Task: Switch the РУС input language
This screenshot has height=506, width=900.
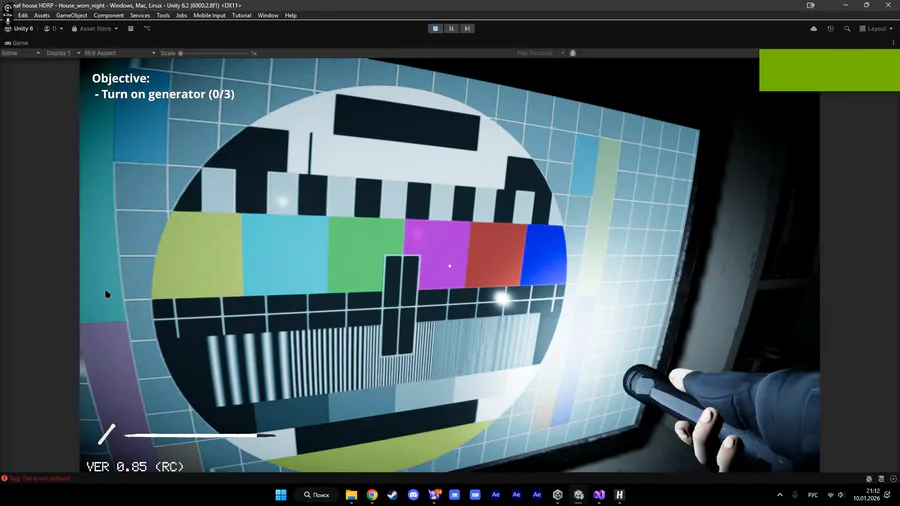Action: point(813,495)
